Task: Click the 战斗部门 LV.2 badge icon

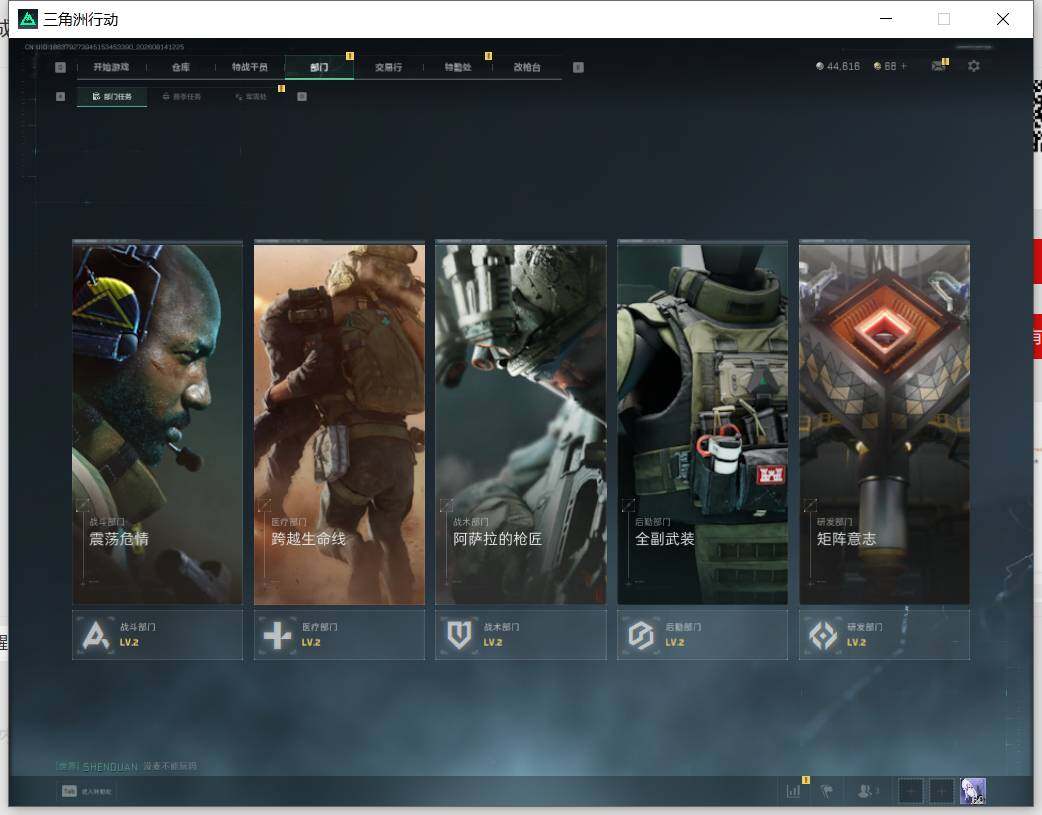Action: [x=96, y=636]
